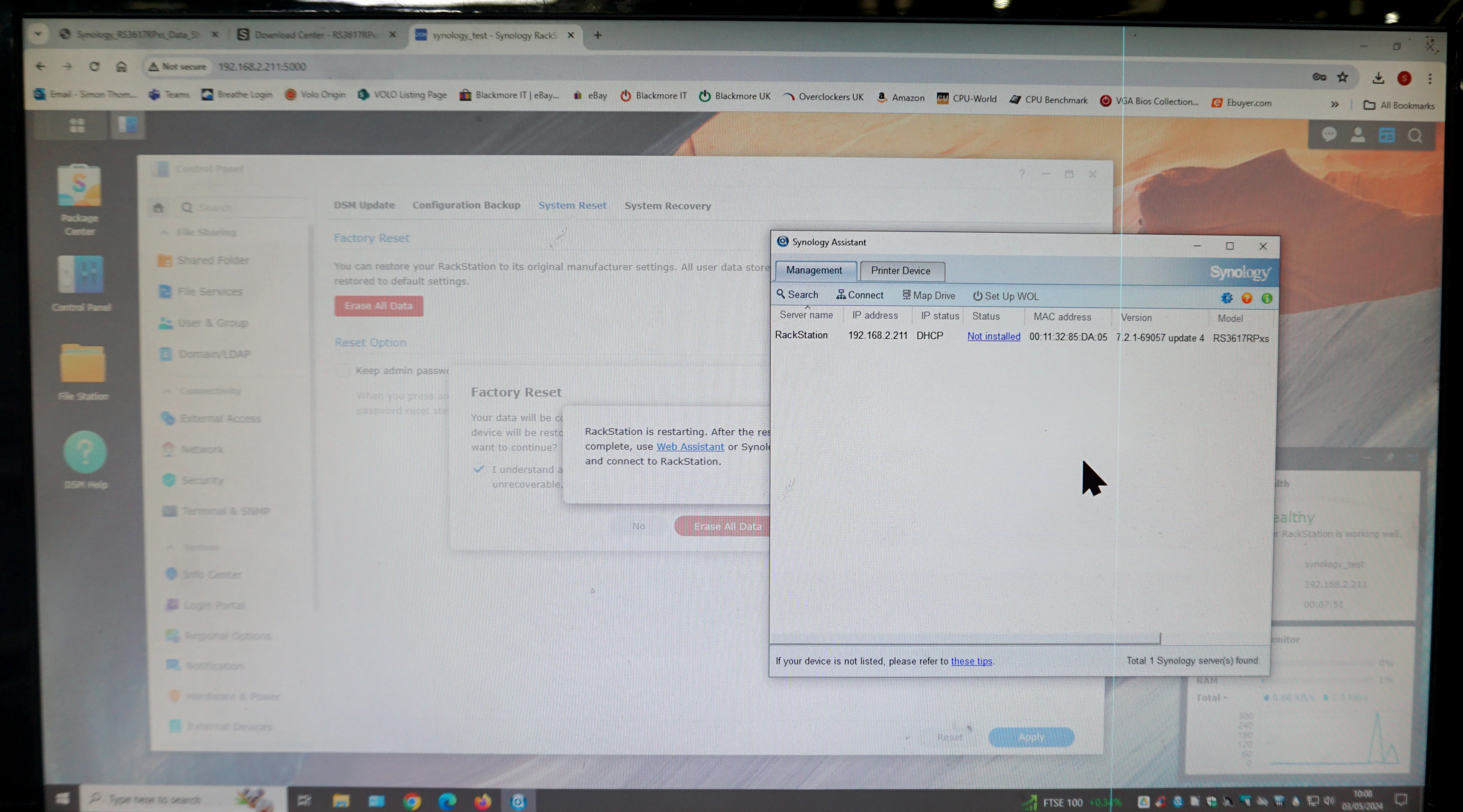Open the browser downloads icon
The height and width of the screenshot is (812, 1463).
click(1378, 78)
